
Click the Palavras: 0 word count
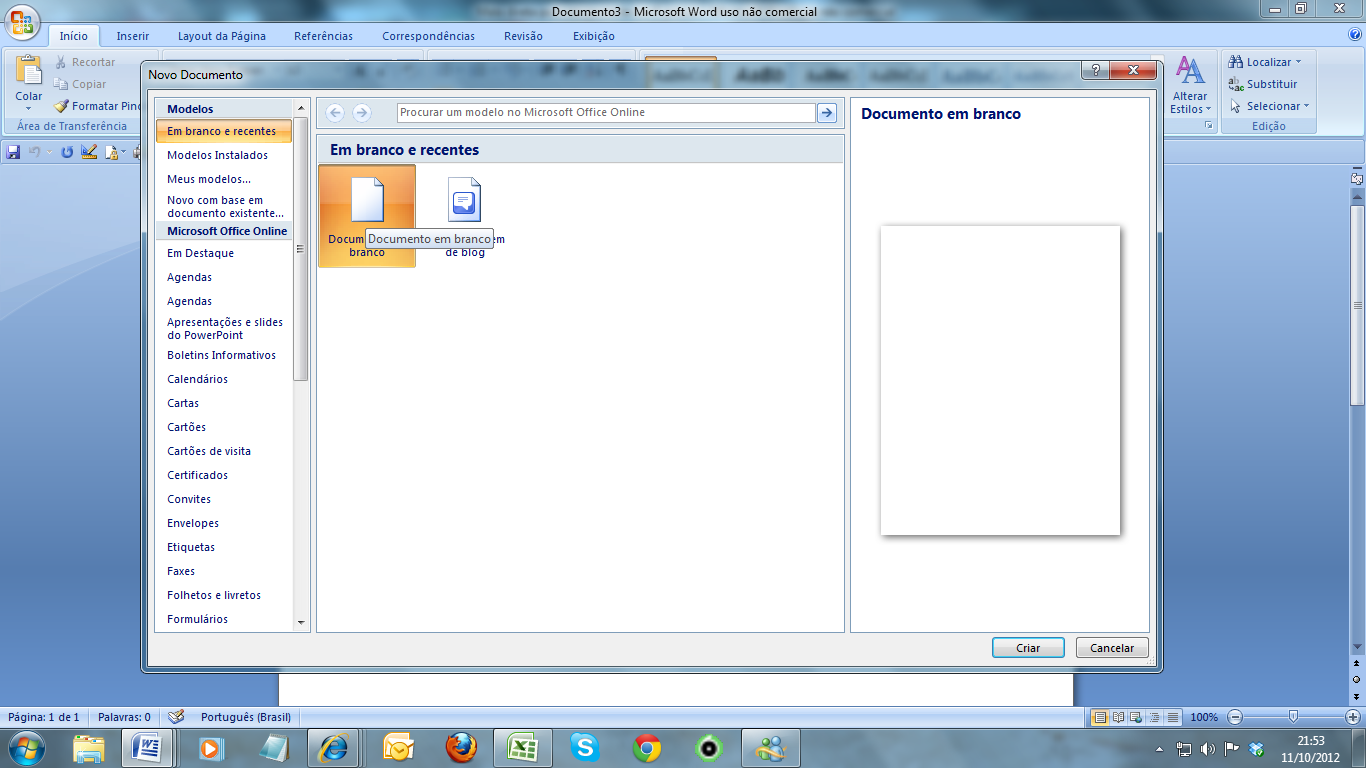(124, 717)
